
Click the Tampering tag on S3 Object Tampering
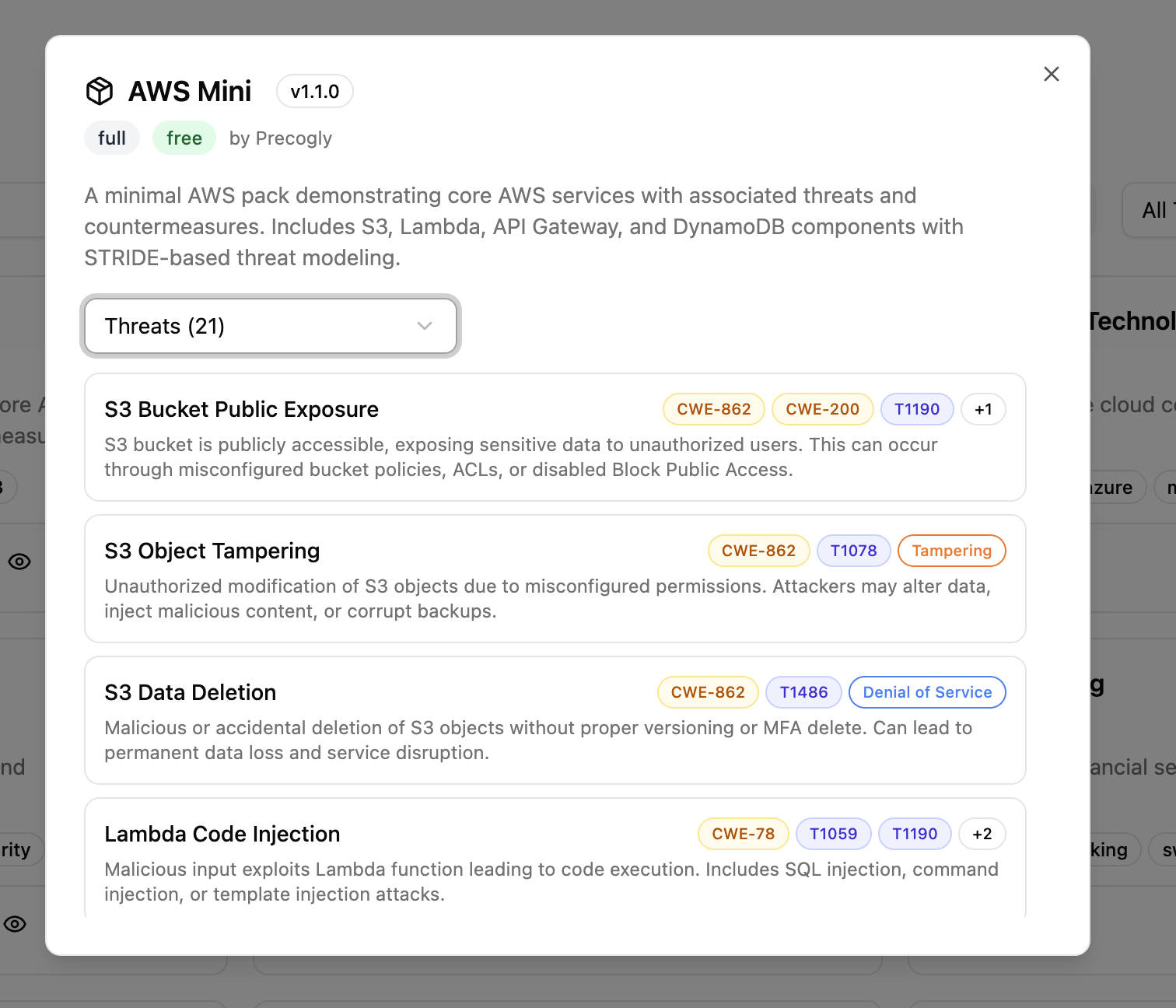(951, 551)
